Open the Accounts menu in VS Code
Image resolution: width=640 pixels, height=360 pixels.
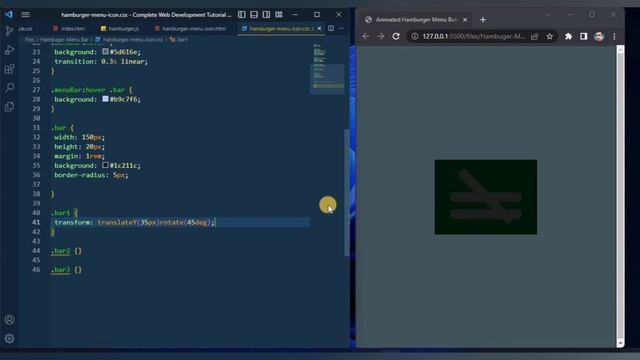(9, 320)
